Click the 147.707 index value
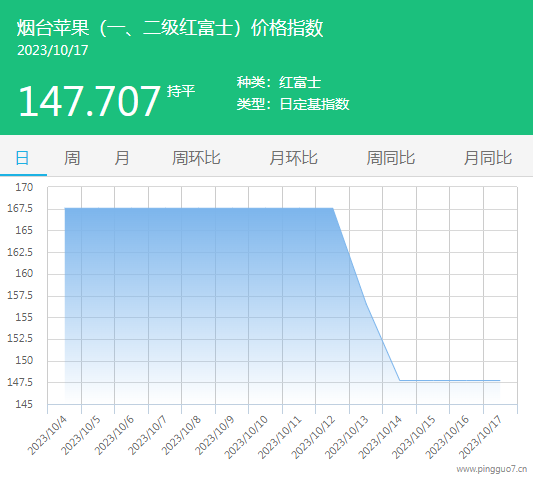The height and width of the screenshot is (481, 533). click(89, 101)
